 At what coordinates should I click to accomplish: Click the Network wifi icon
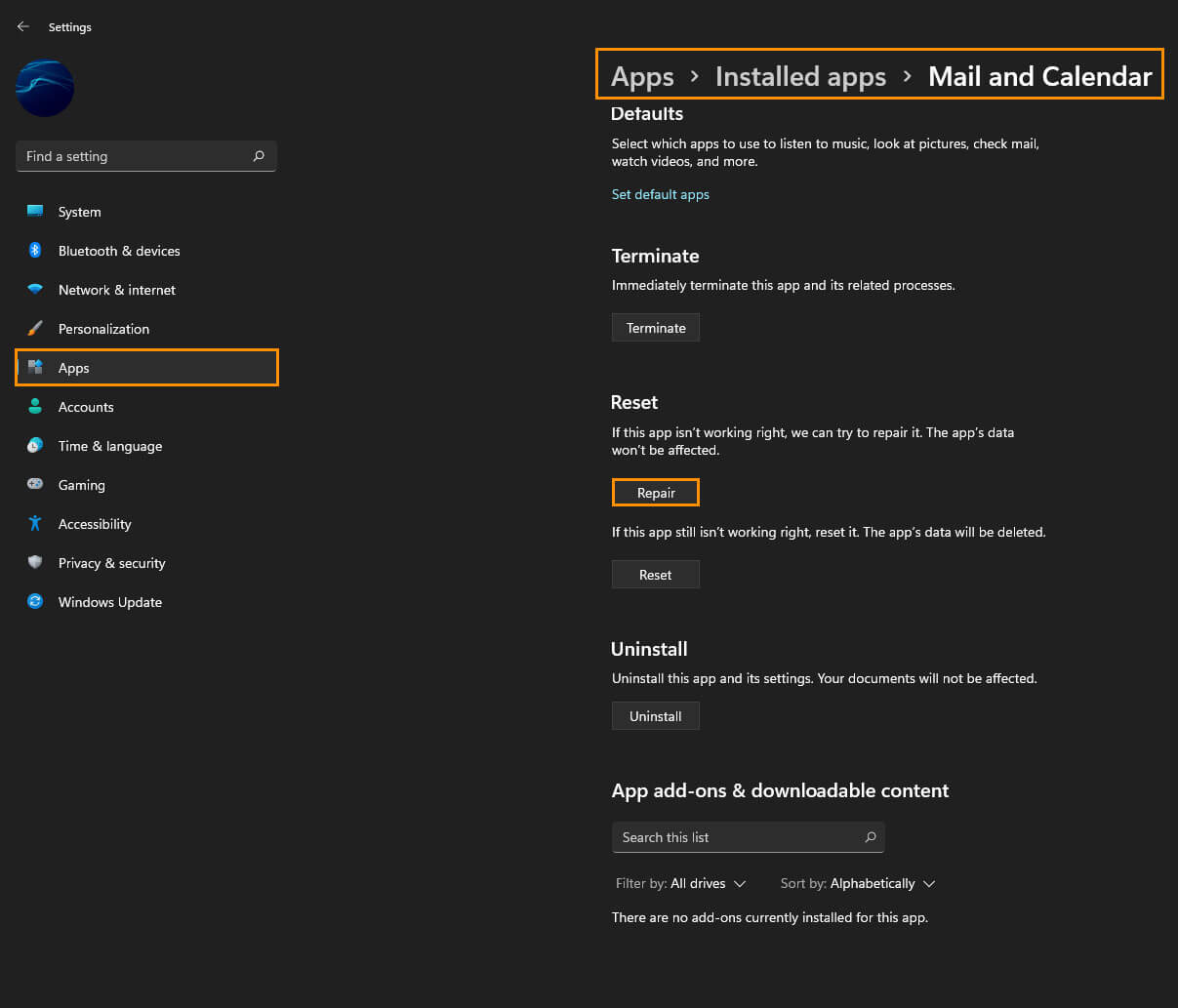(x=35, y=290)
